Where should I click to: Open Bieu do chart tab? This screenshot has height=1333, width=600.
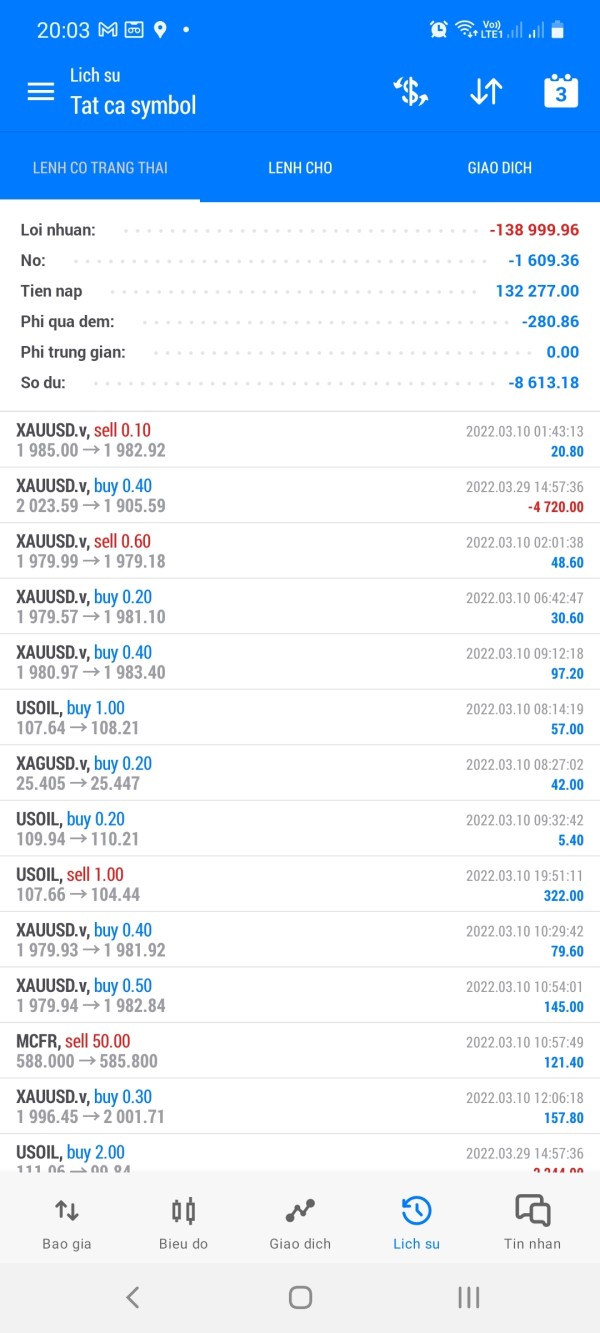point(183,1222)
